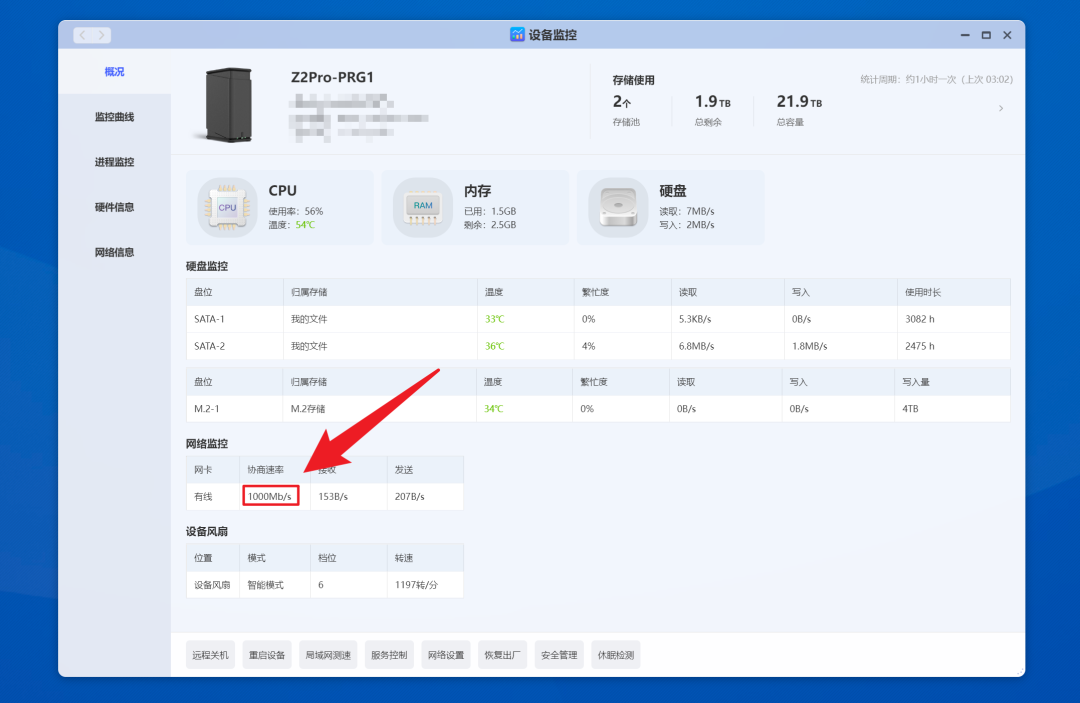Click the 6.8MB/s read speed cell
1080x703 pixels.
pos(727,346)
